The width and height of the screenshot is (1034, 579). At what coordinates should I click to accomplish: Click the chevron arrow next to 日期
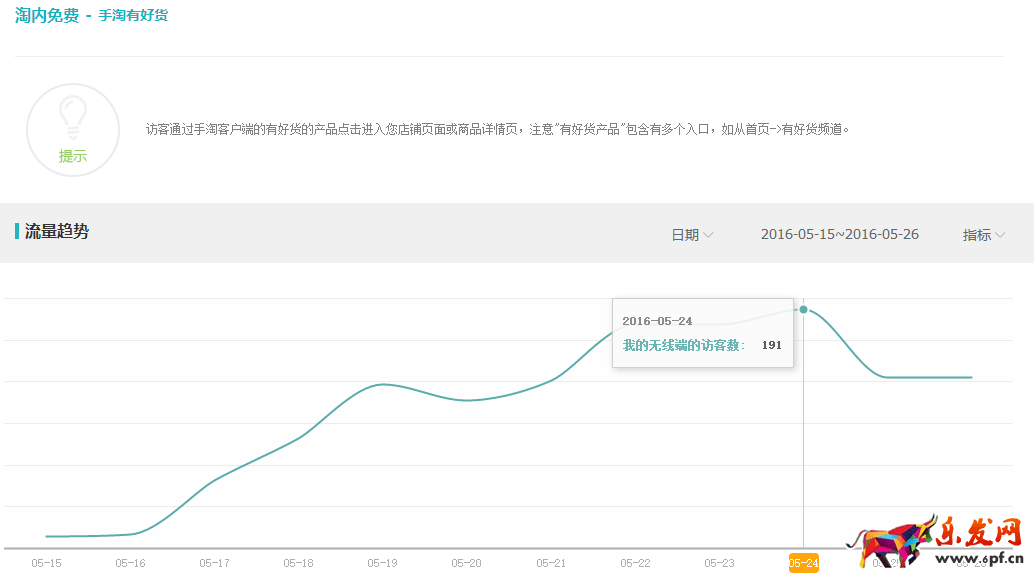tap(709, 236)
